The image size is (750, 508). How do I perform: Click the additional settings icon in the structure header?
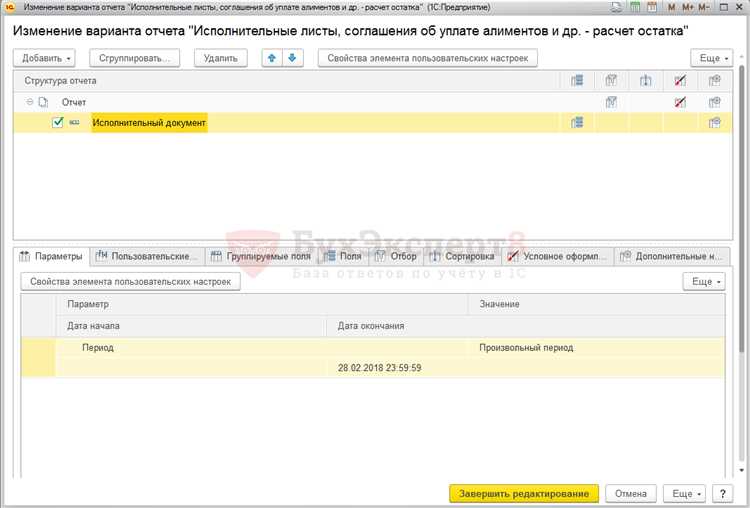point(714,80)
